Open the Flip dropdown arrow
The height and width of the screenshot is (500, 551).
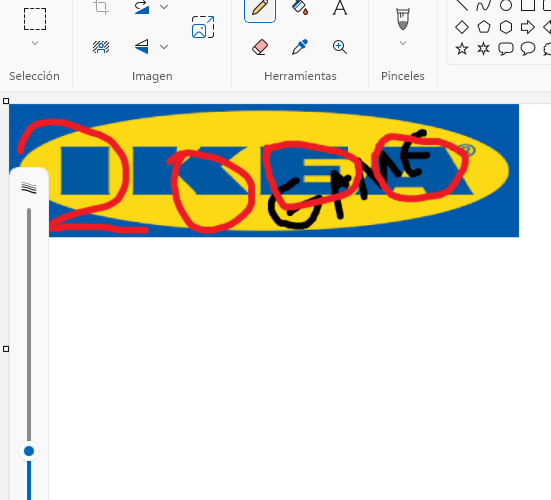click(164, 47)
